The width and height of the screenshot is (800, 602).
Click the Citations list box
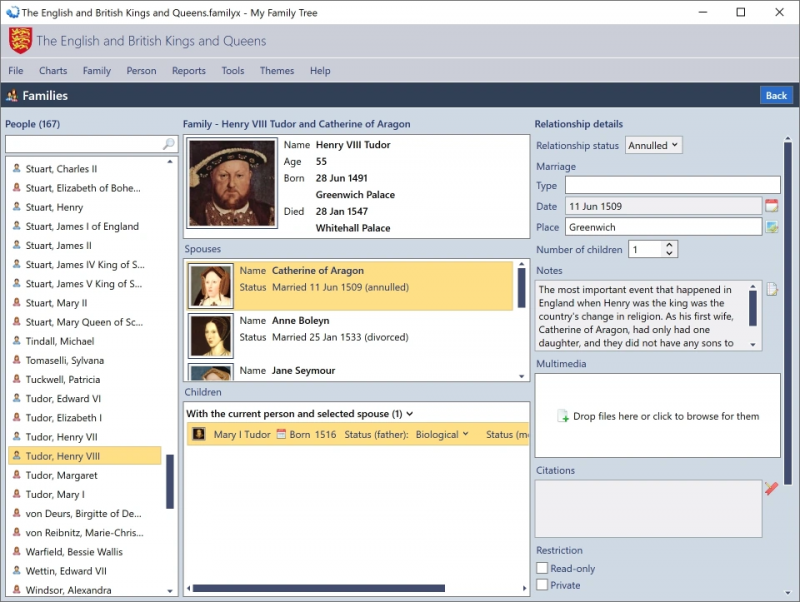[x=648, y=508]
